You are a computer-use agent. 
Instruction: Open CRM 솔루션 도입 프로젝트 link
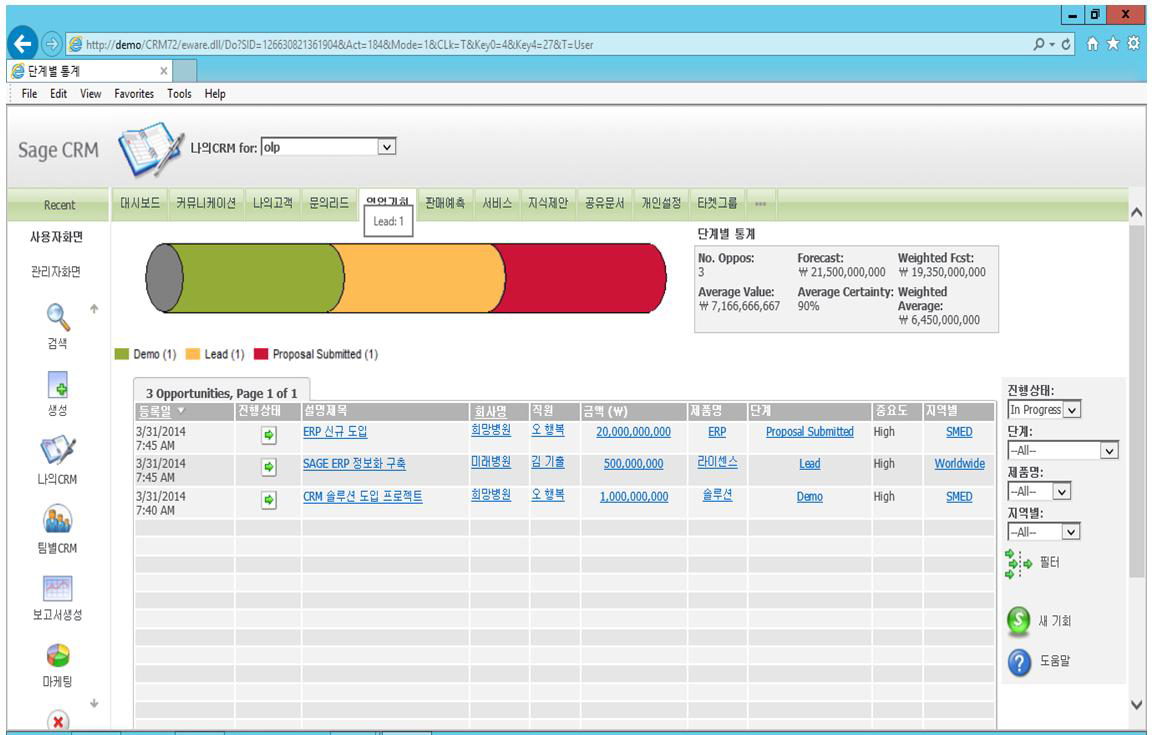tap(363, 497)
